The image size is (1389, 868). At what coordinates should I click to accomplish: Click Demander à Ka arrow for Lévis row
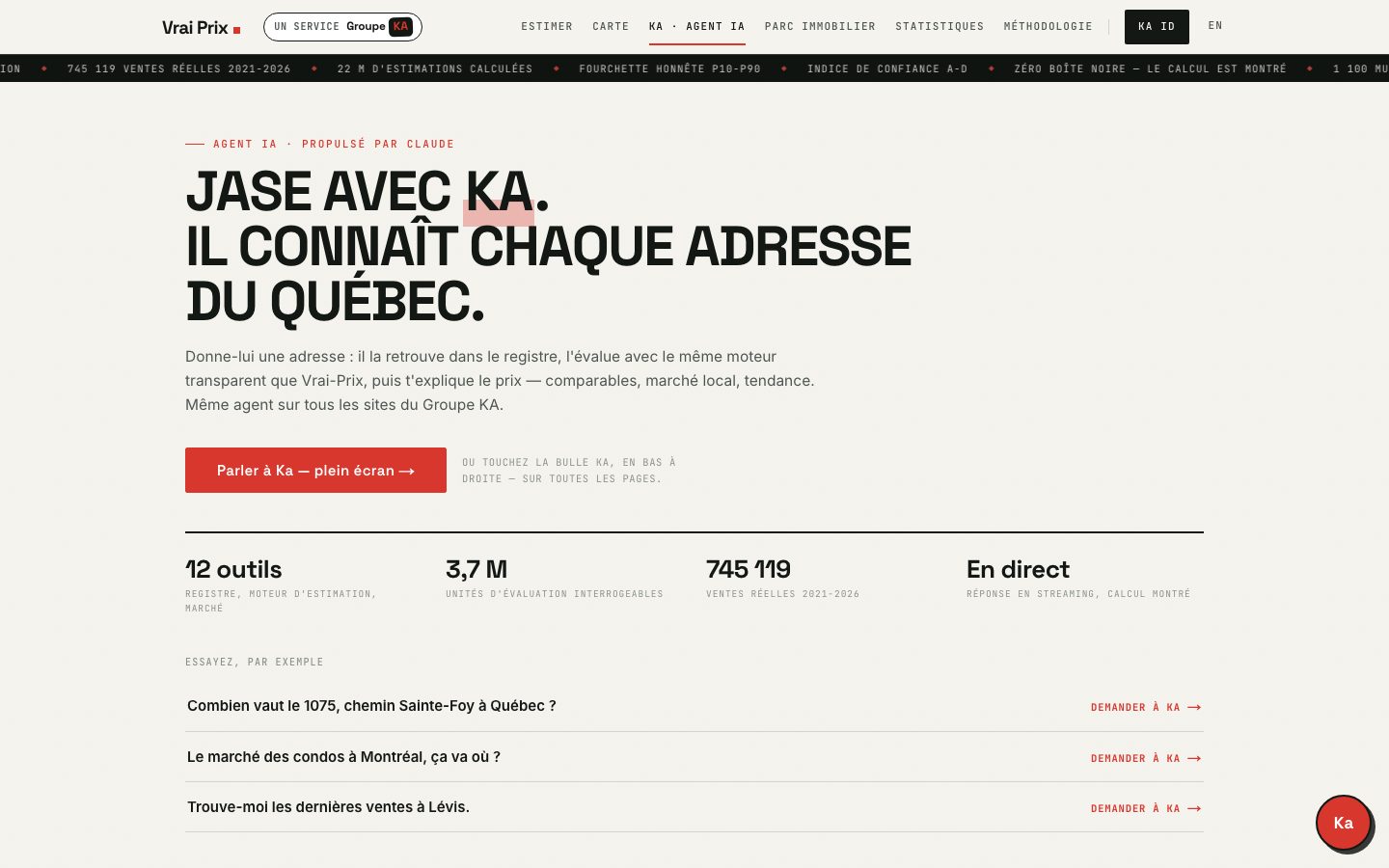tap(1146, 808)
